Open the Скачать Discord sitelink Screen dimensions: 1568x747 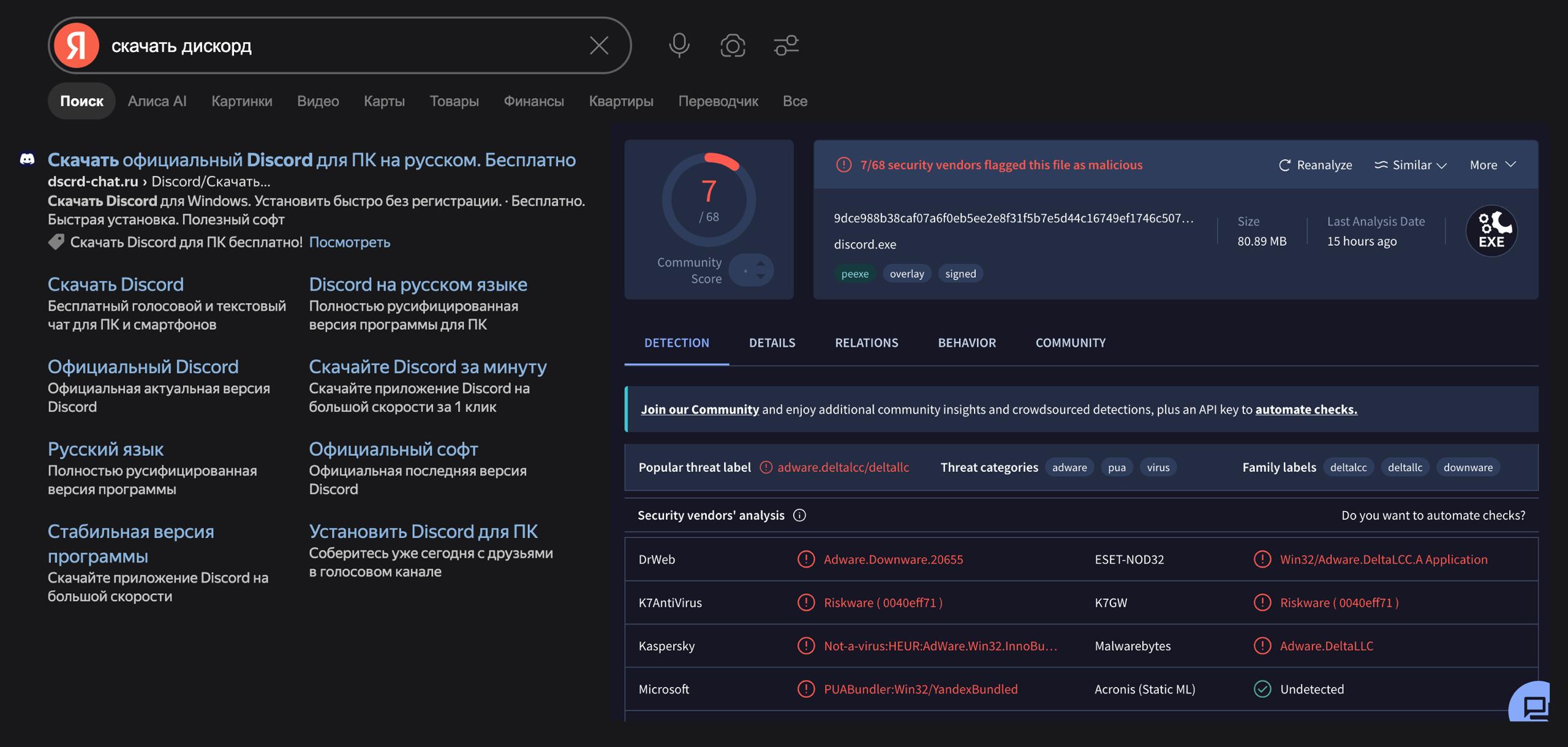116,284
